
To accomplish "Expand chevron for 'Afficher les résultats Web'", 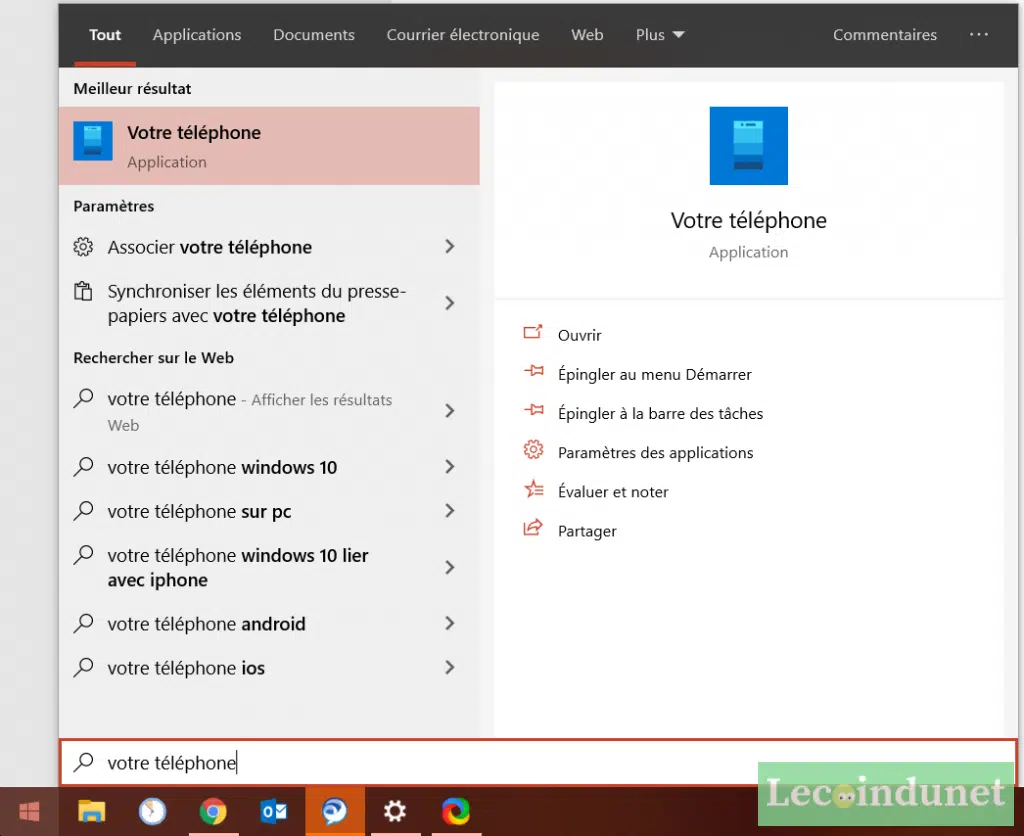I will click(x=450, y=411).
